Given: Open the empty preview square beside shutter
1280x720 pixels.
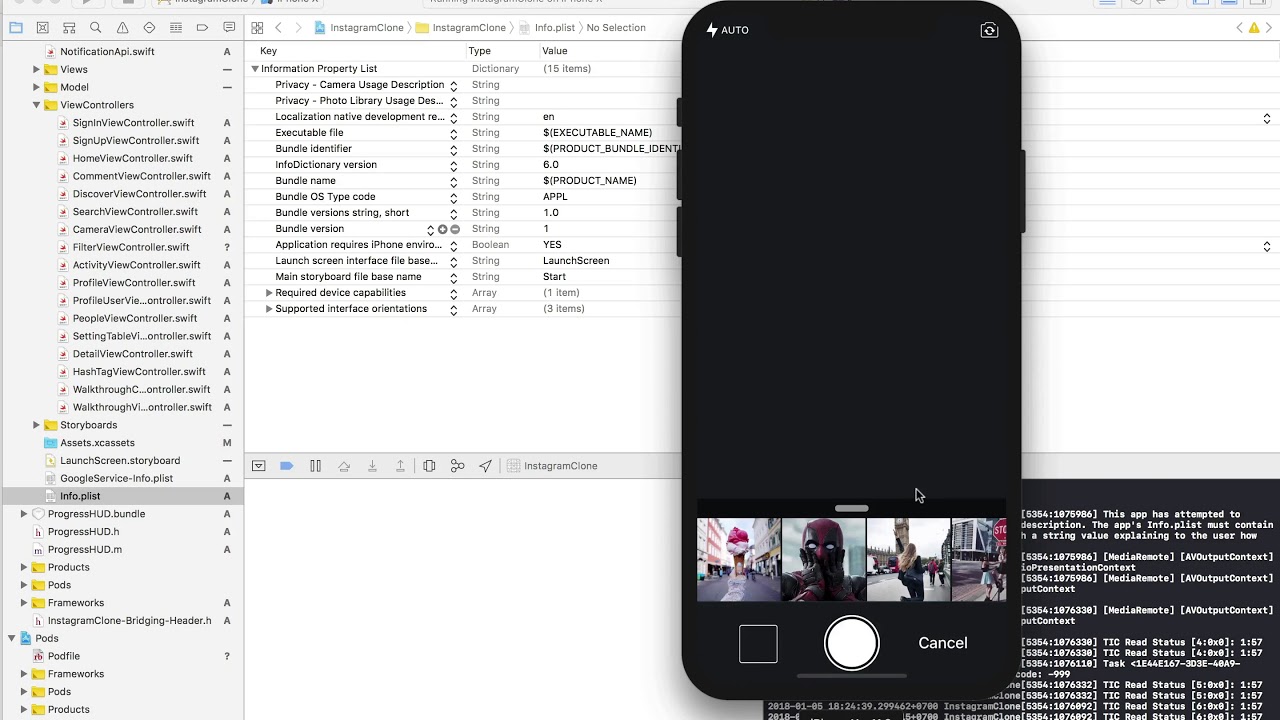Looking at the screenshot, I should pyautogui.click(x=758, y=644).
